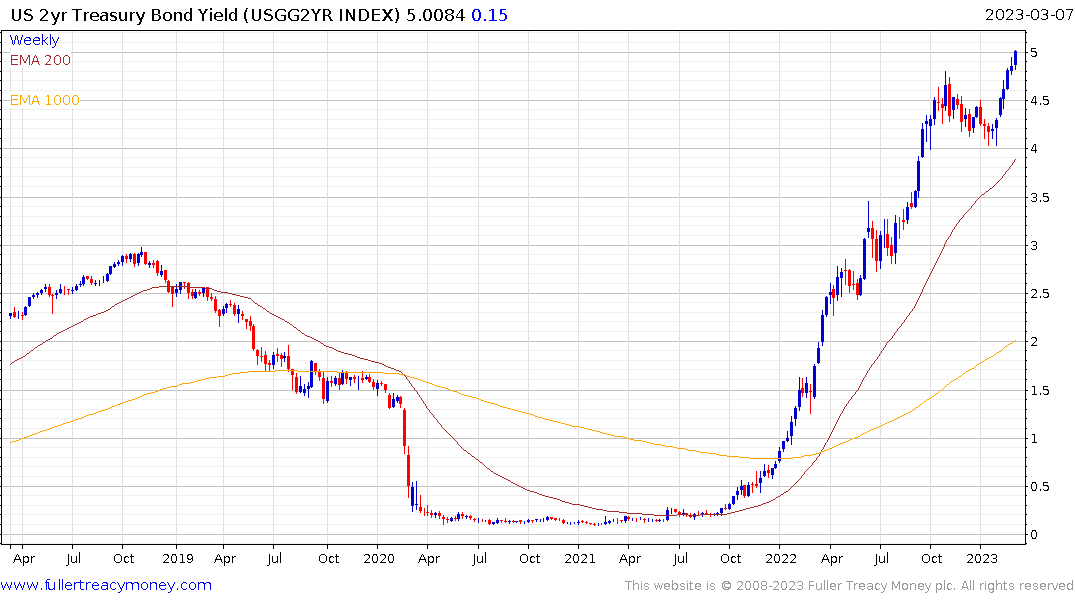Click the red EMA 200 line end near 3.9
Image resolution: width=1075 pixels, height=600 pixels.
(x=1015, y=160)
